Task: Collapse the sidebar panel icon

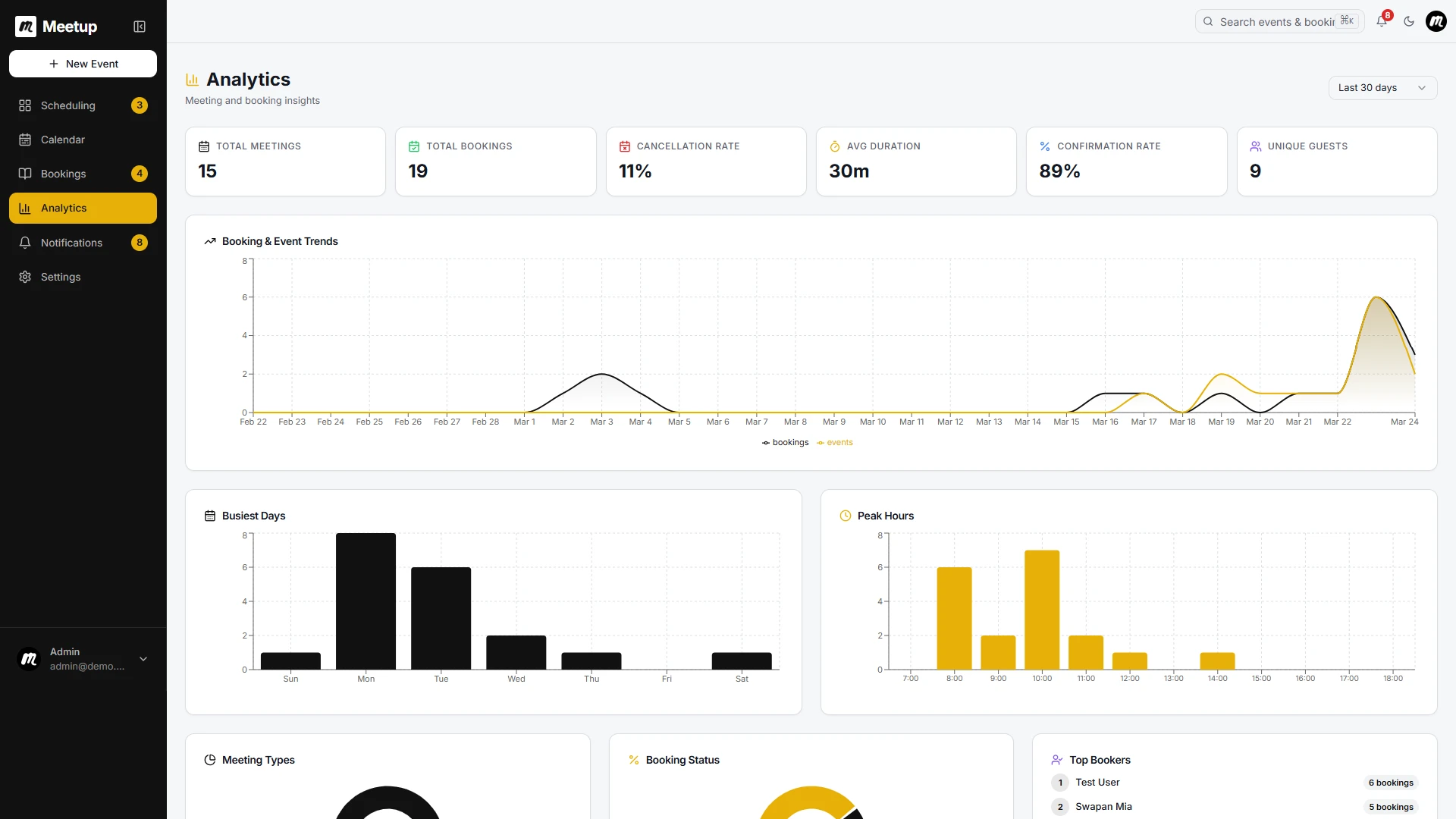Action: tap(140, 27)
